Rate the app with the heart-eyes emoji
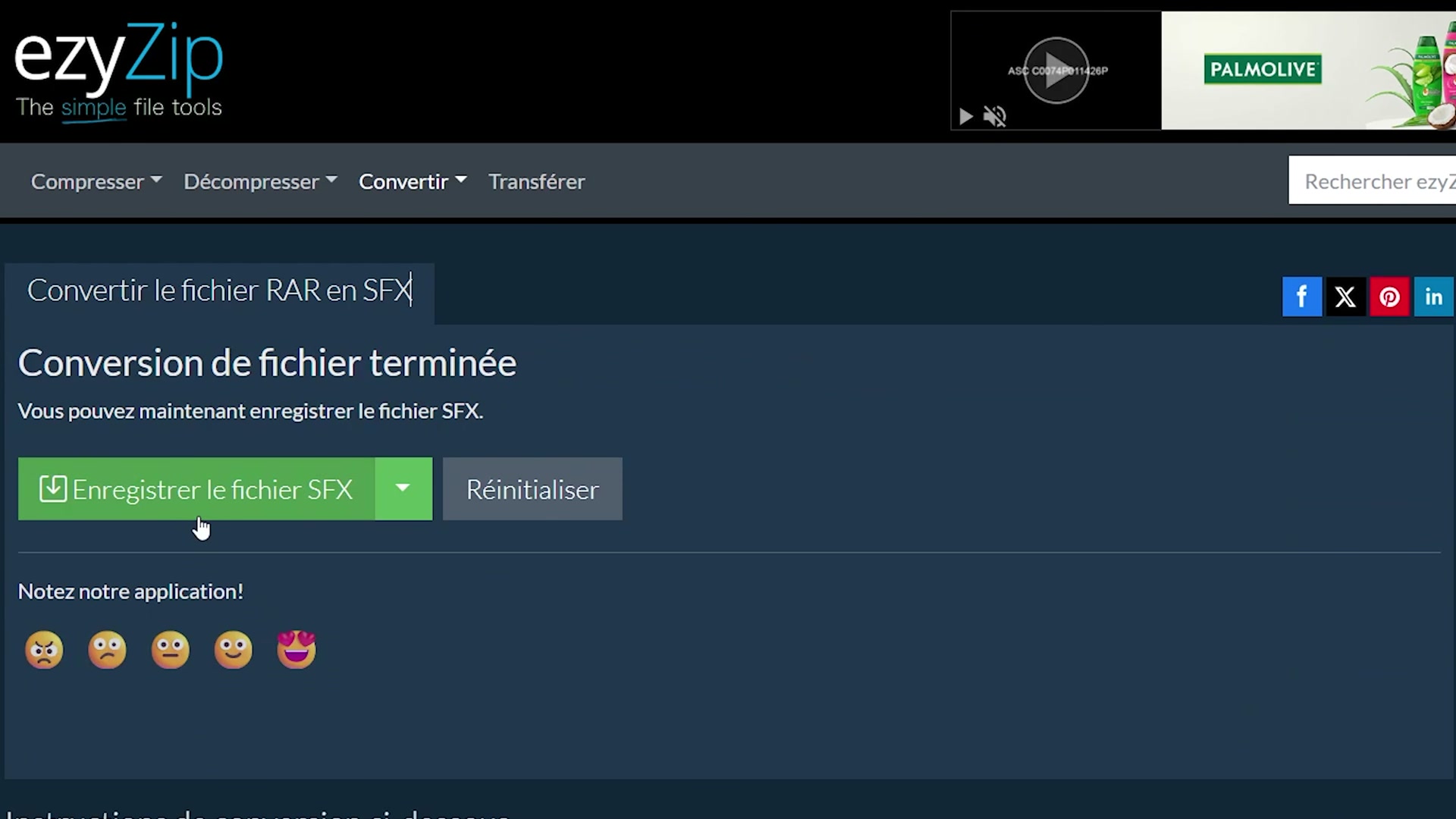Screen dimensions: 1456x819 (296, 649)
